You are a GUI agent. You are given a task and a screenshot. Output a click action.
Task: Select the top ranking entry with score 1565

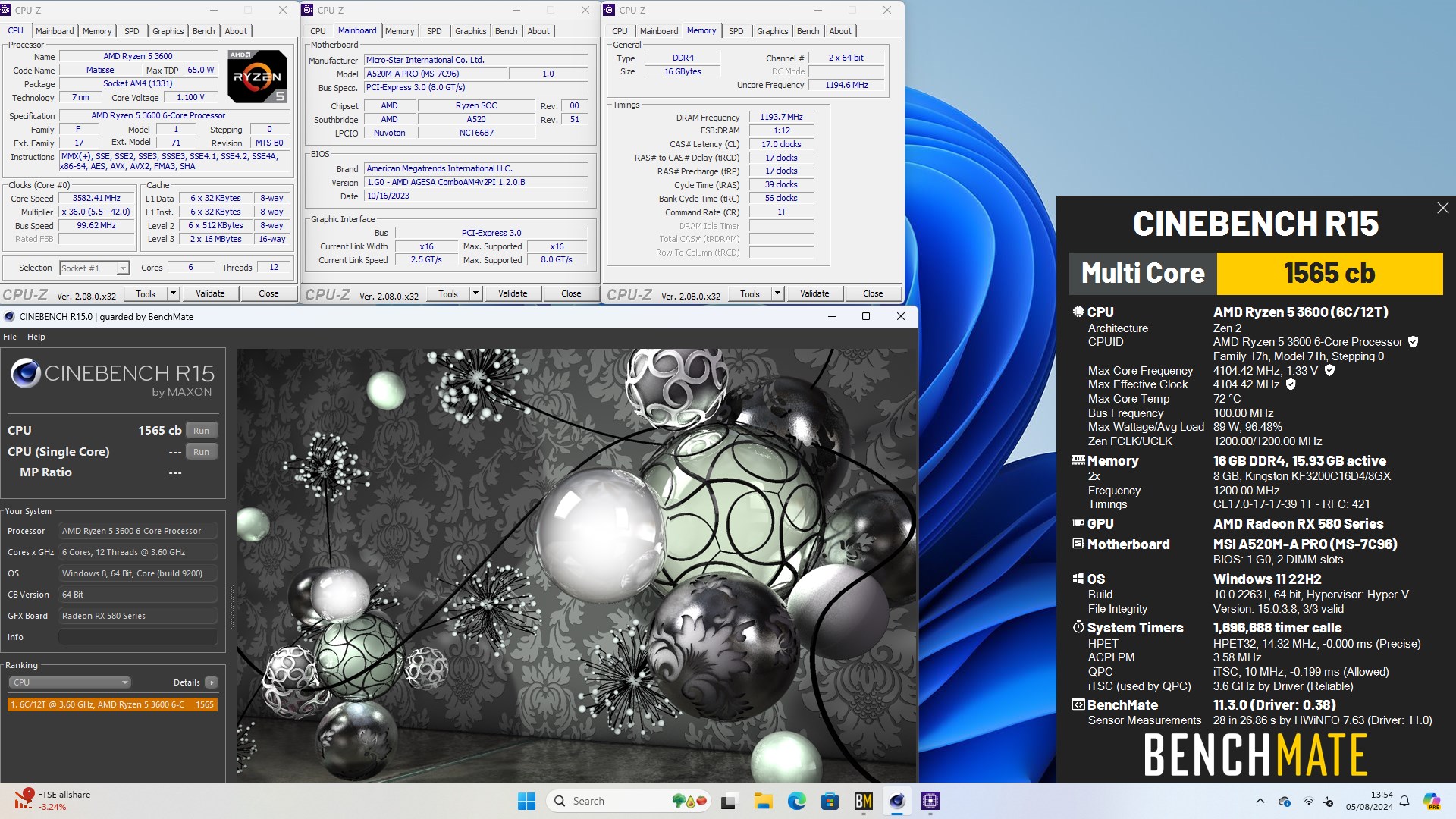click(x=112, y=704)
